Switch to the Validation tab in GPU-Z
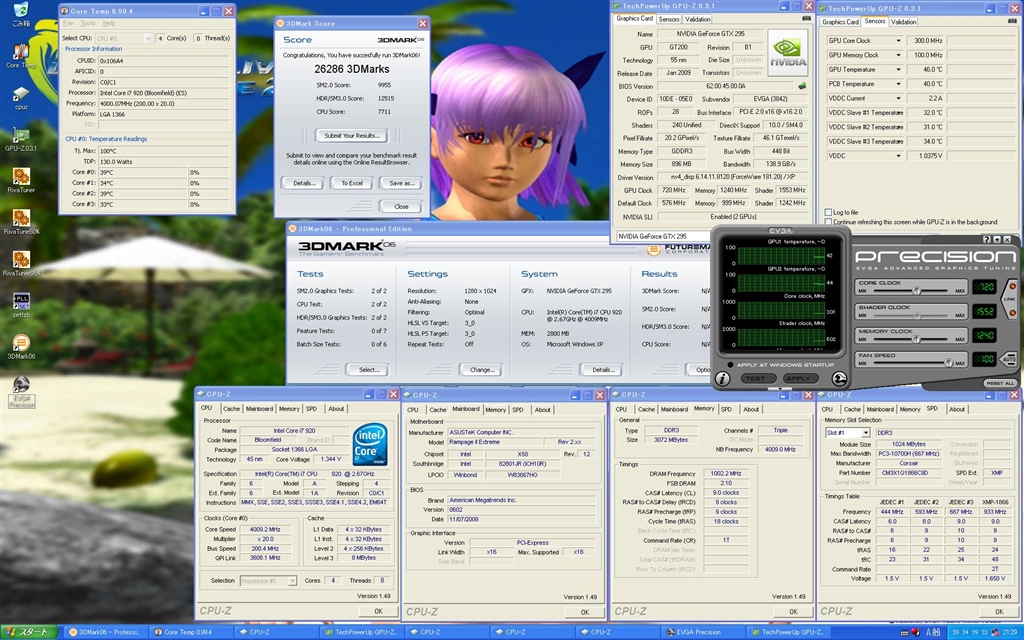Viewport: 1024px width, 640px height. 697,19
